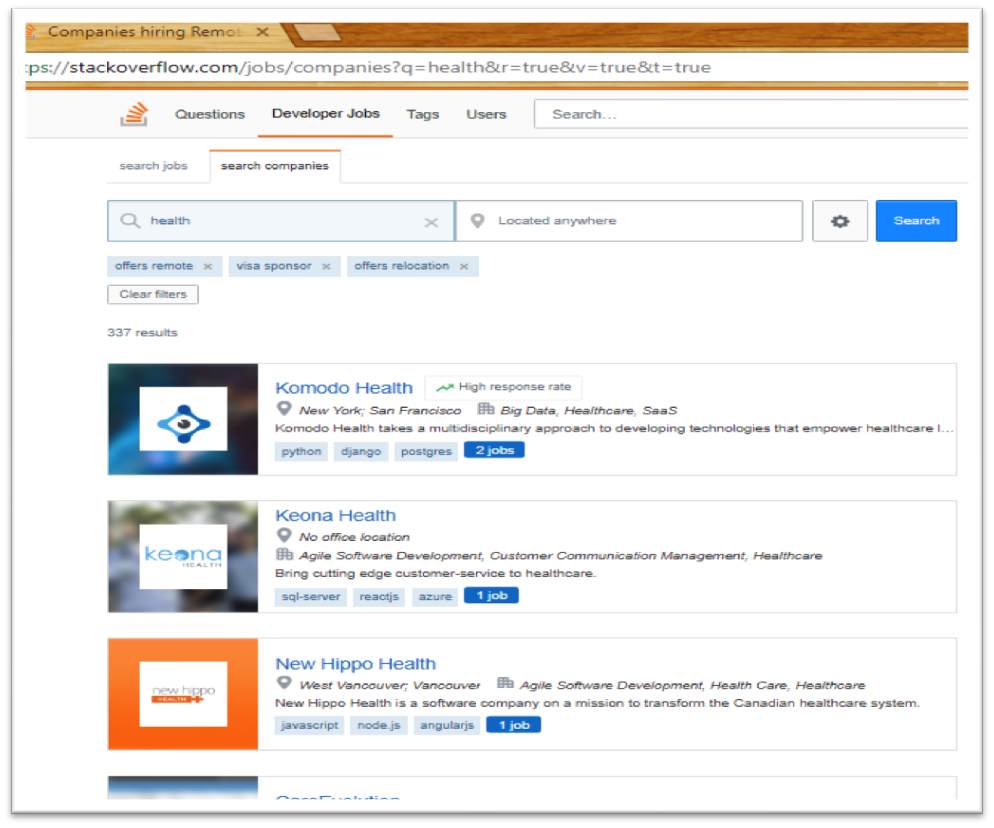Open the Tags nav item
The height and width of the screenshot is (828, 994).
pyautogui.click(x=423, y=114)
